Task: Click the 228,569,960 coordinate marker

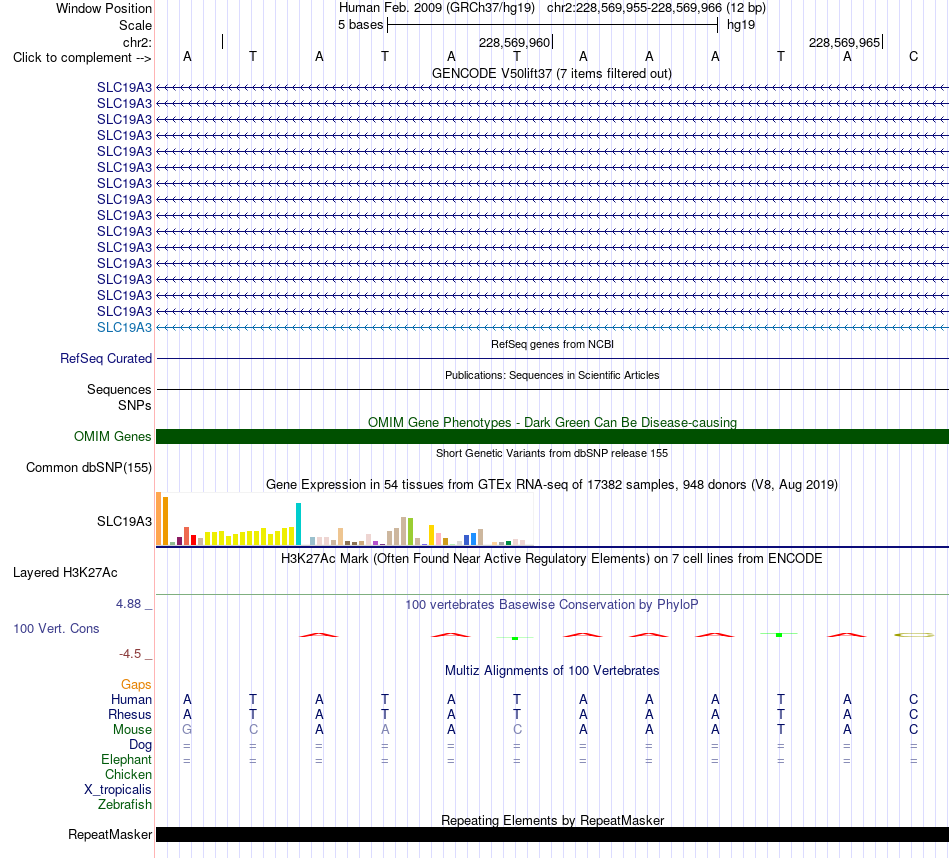Action: point(514,42)
